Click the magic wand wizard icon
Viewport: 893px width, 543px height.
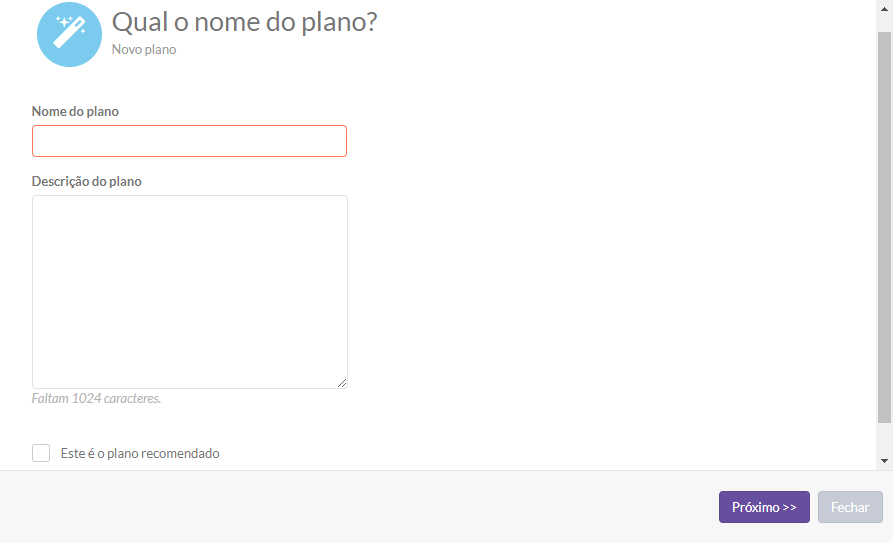(69, 34)
